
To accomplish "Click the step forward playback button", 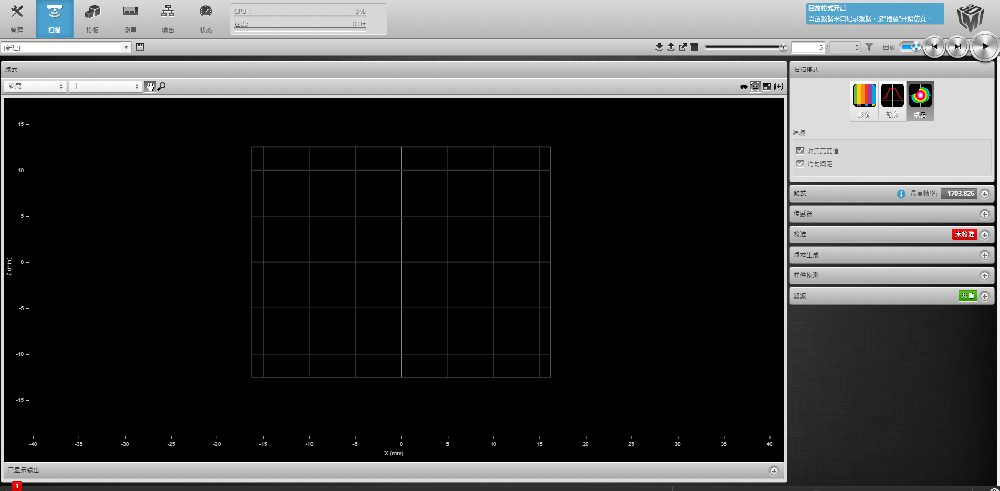I will point(957,47).
